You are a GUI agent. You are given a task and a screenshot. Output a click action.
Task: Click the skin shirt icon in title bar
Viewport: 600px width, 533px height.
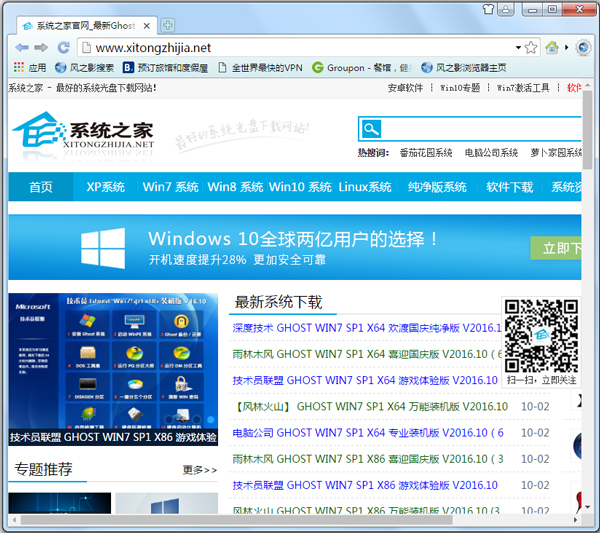click(488, 9)
